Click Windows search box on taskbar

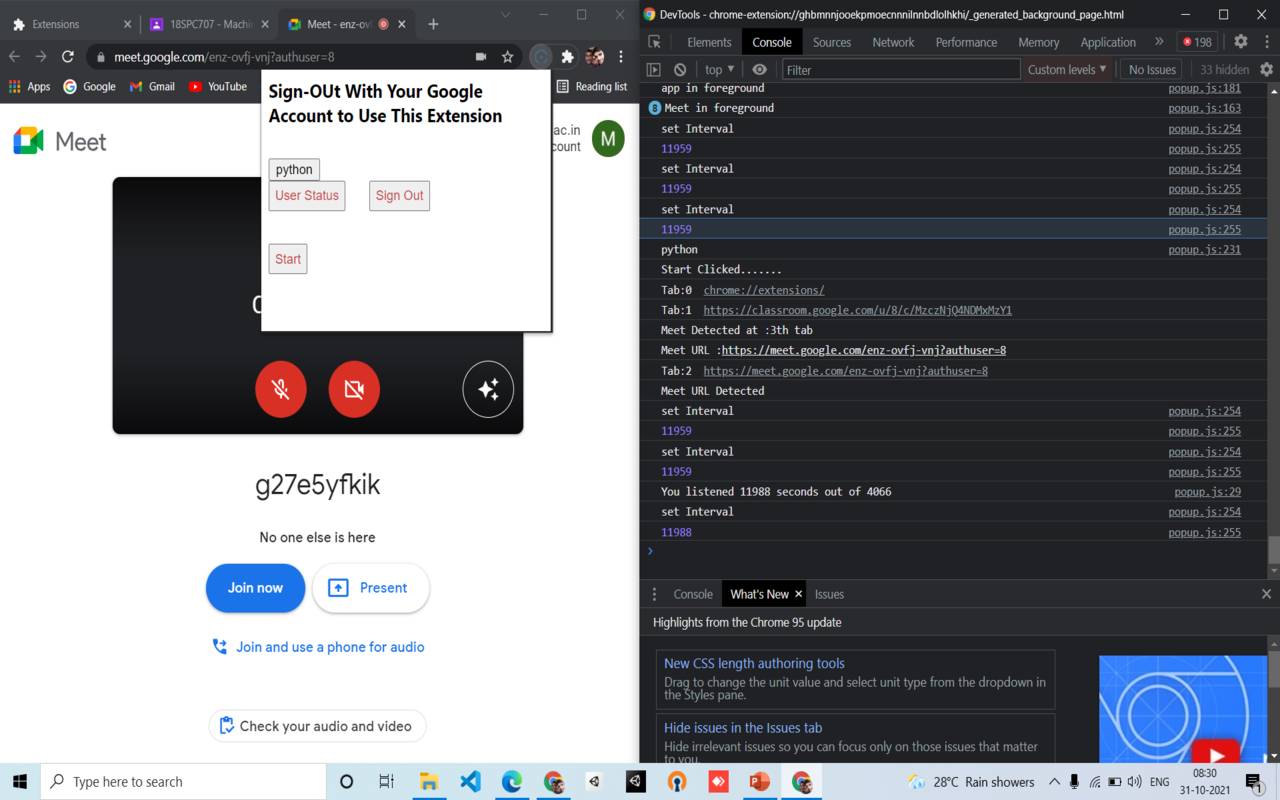point(184,782)
